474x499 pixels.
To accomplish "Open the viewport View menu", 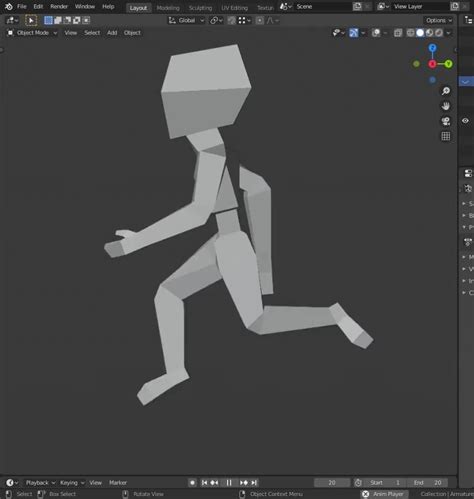I will coord(71,33).
